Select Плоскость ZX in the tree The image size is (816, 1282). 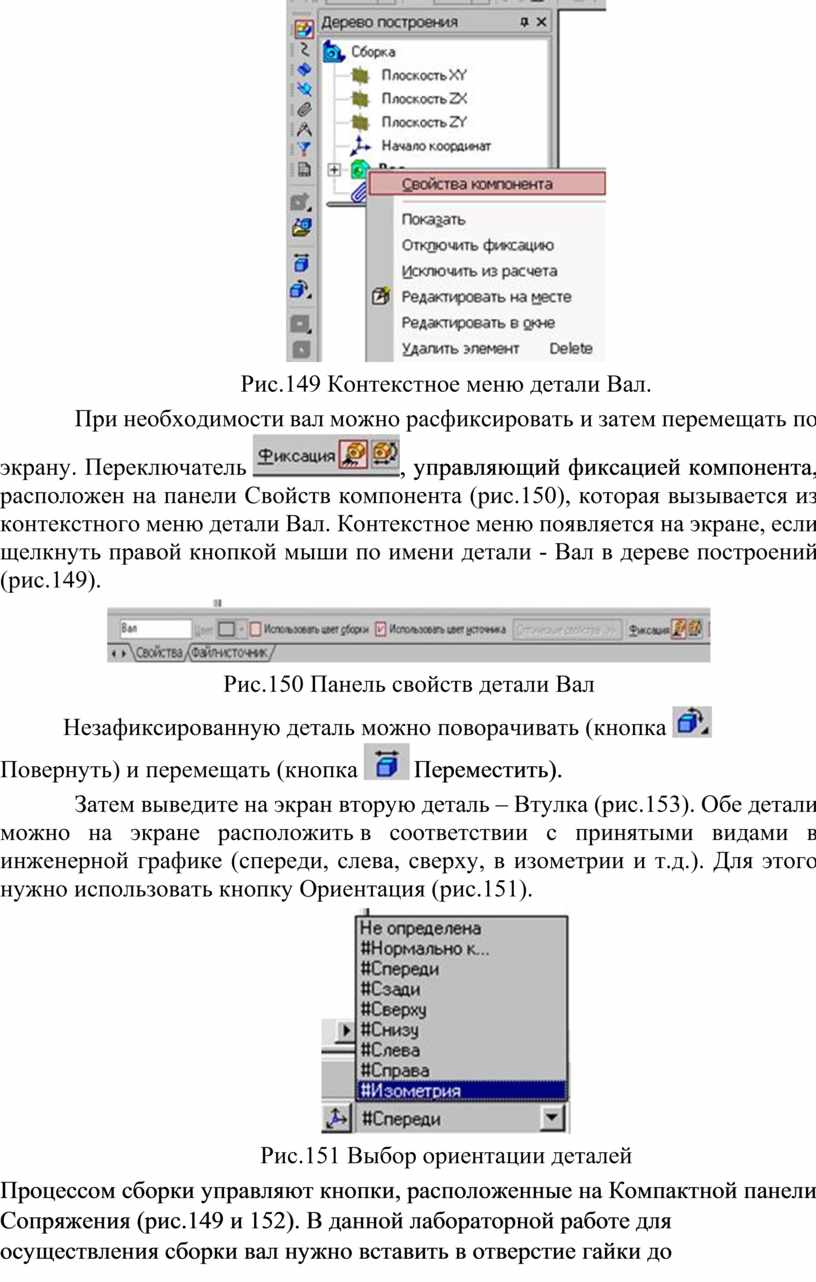pos(424,99)
